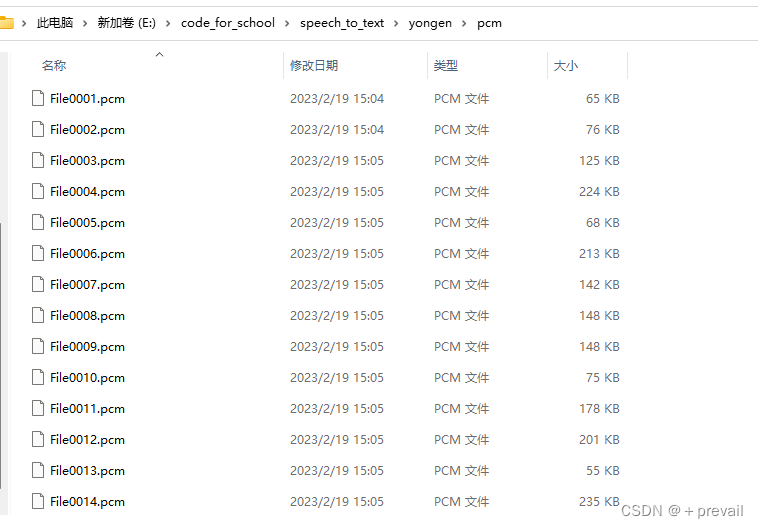Click pcm folder in breadcrumb
The image size is (758, 528).
(x=489, y=23)
